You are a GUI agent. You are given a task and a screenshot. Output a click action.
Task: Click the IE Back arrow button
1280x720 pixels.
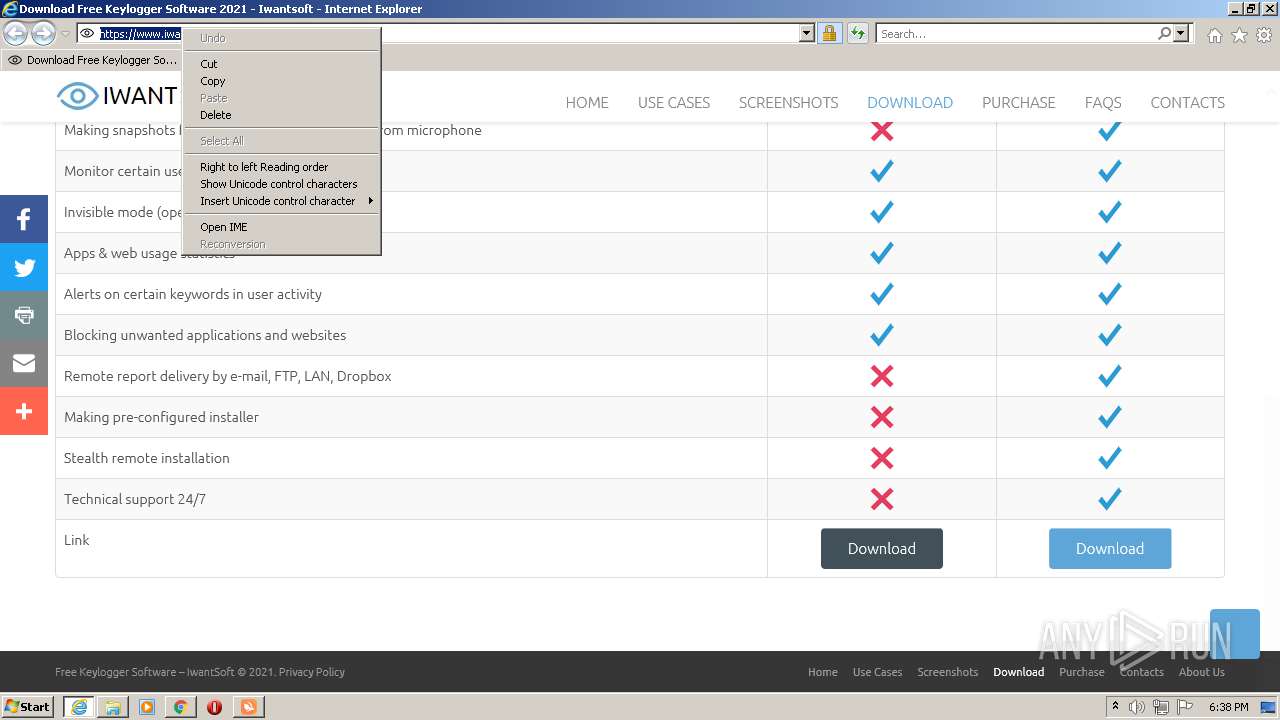click(x=16, y=34)
